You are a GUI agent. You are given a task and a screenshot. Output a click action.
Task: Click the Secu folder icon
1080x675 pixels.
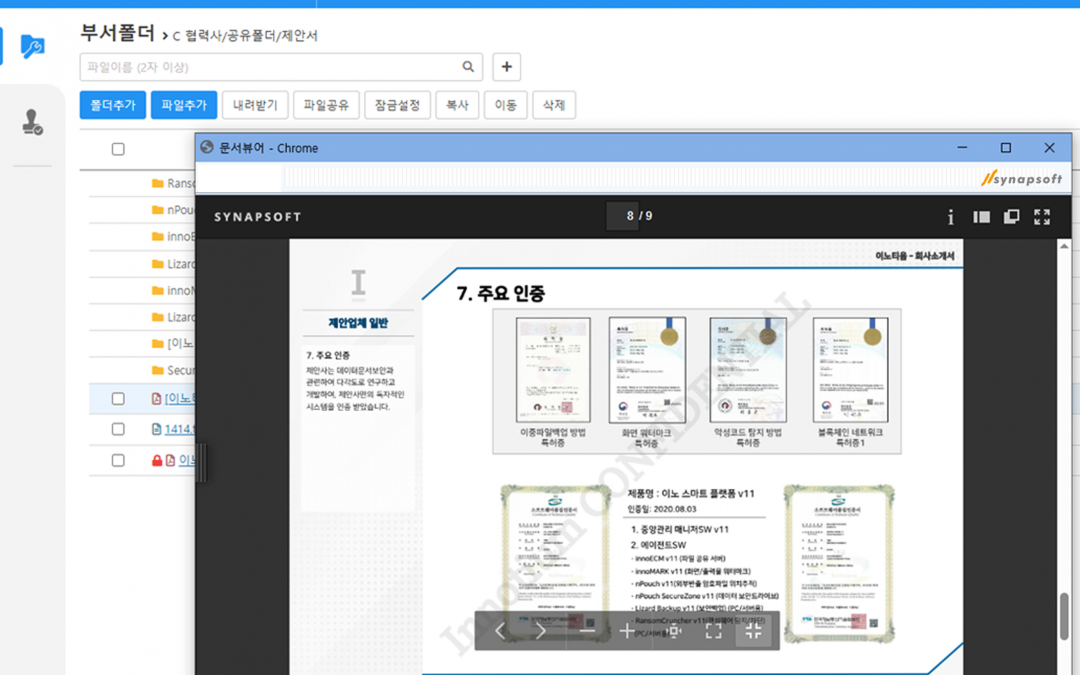point(158,371)
